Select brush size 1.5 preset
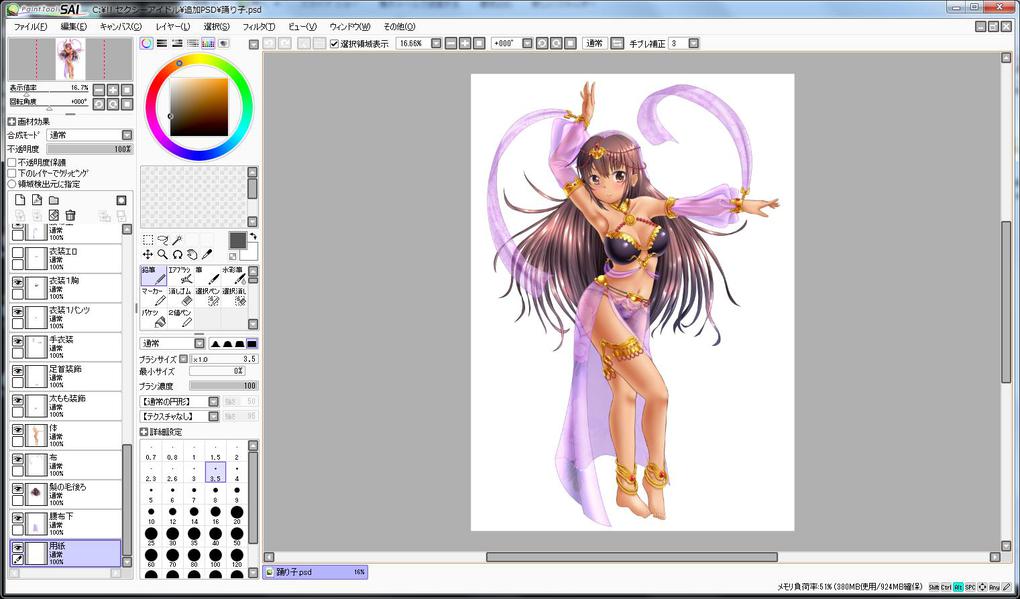 click(x=215, y=451)
